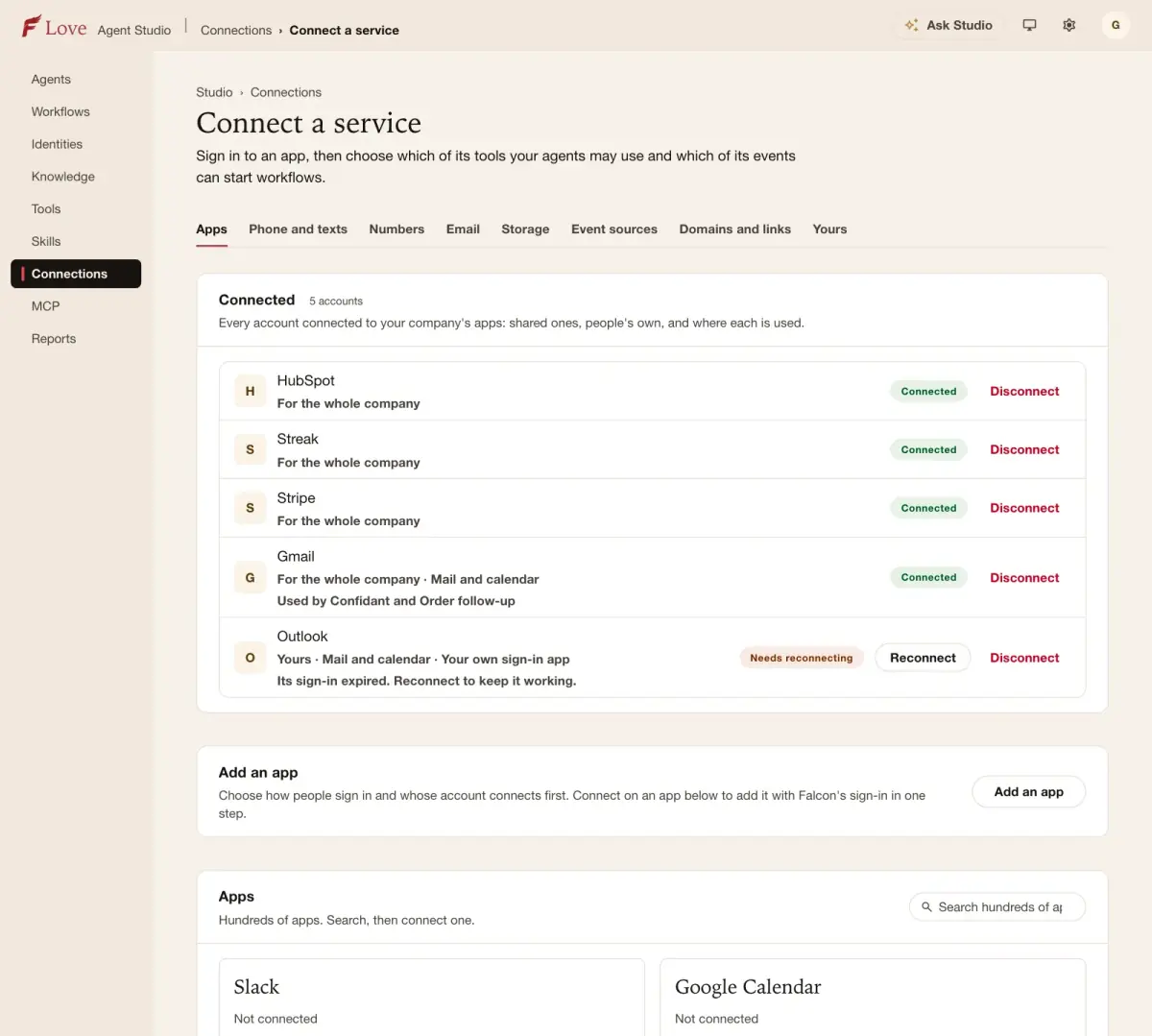Disconnect the Streak account
Screen dimensions: 1152x1036
1024,449
